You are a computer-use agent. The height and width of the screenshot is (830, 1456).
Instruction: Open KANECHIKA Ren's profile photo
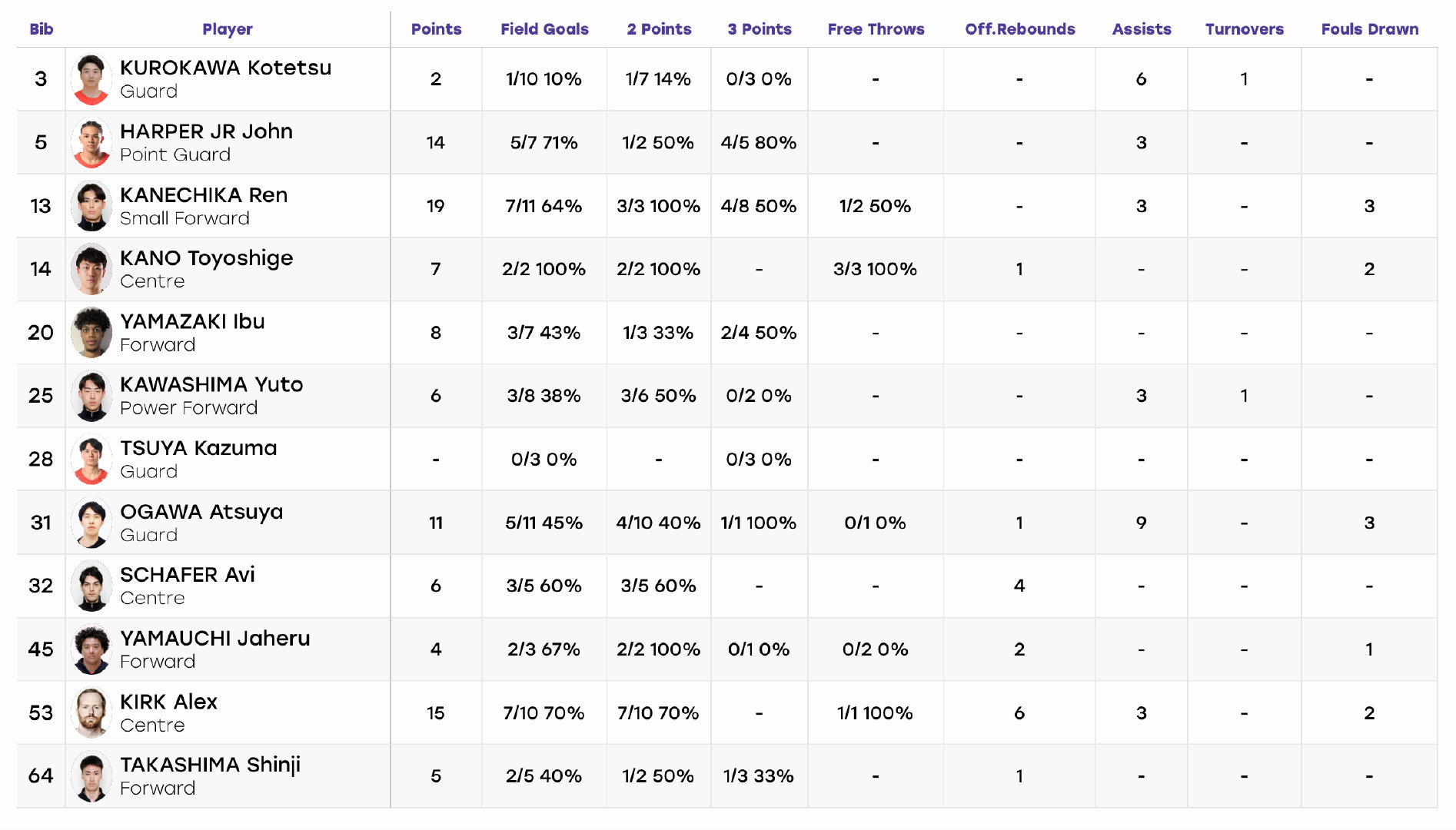tap(91, 206)
